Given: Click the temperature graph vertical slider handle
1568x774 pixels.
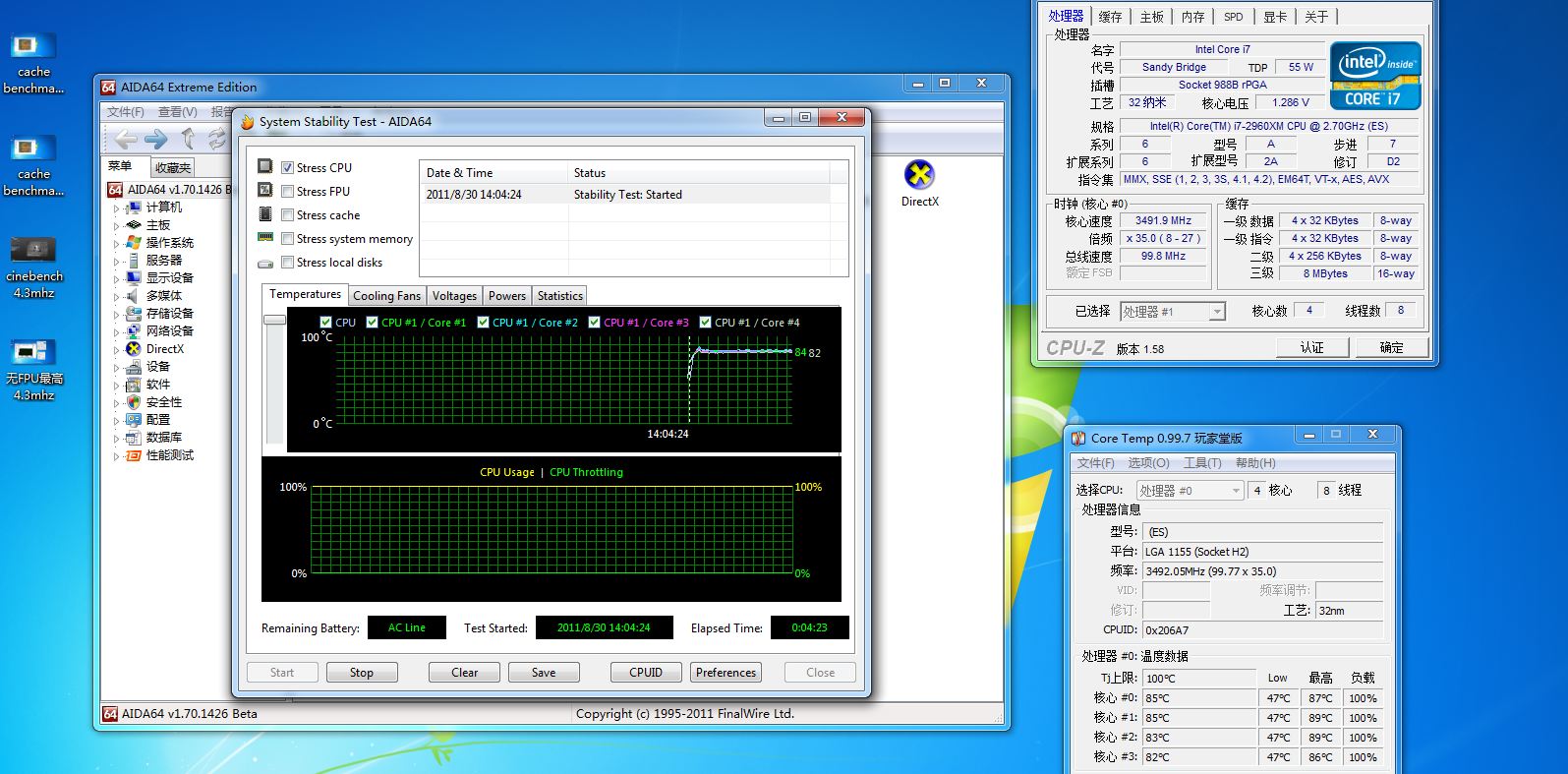Looking at the screenshot, I should pos(274,320).
